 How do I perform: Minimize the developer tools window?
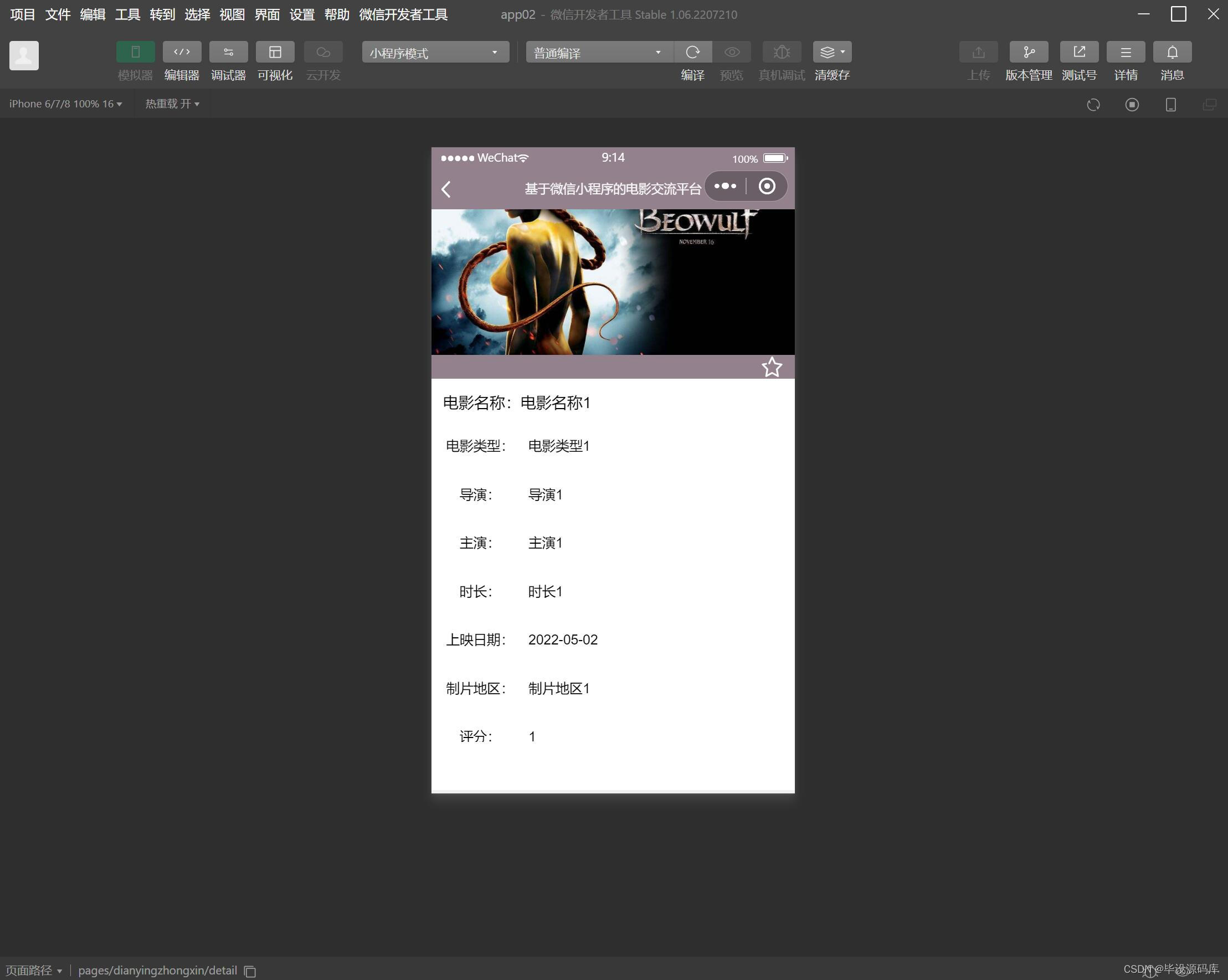(1144, 14)
